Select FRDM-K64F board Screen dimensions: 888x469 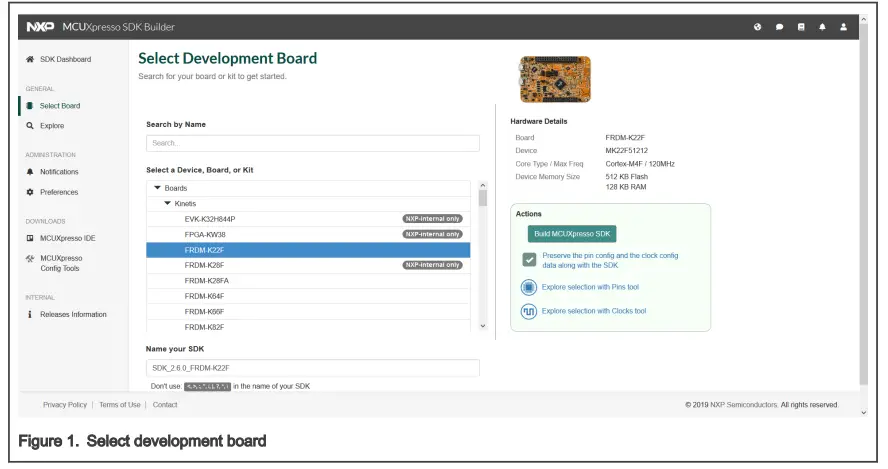(x=308, y=296)
